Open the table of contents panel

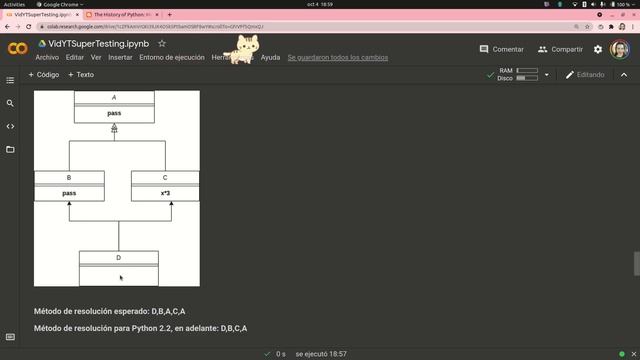point(10,80)
